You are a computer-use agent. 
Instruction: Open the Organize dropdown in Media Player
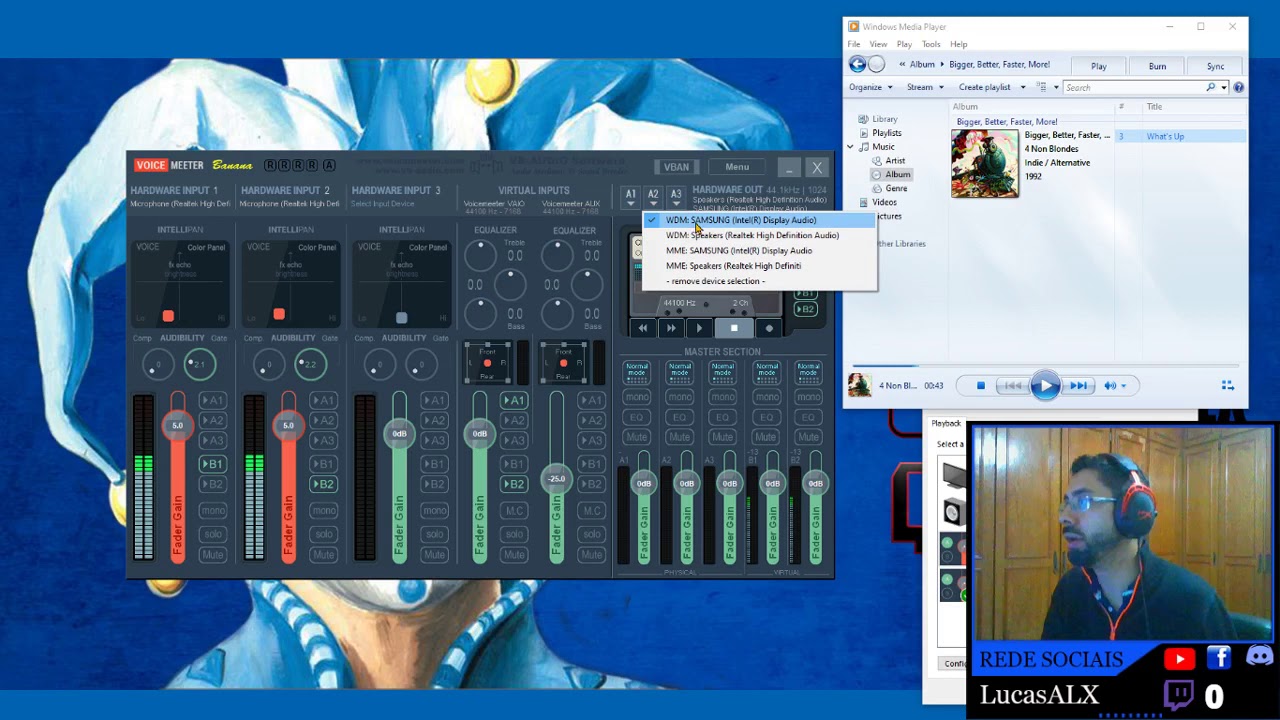coord(870,87)
